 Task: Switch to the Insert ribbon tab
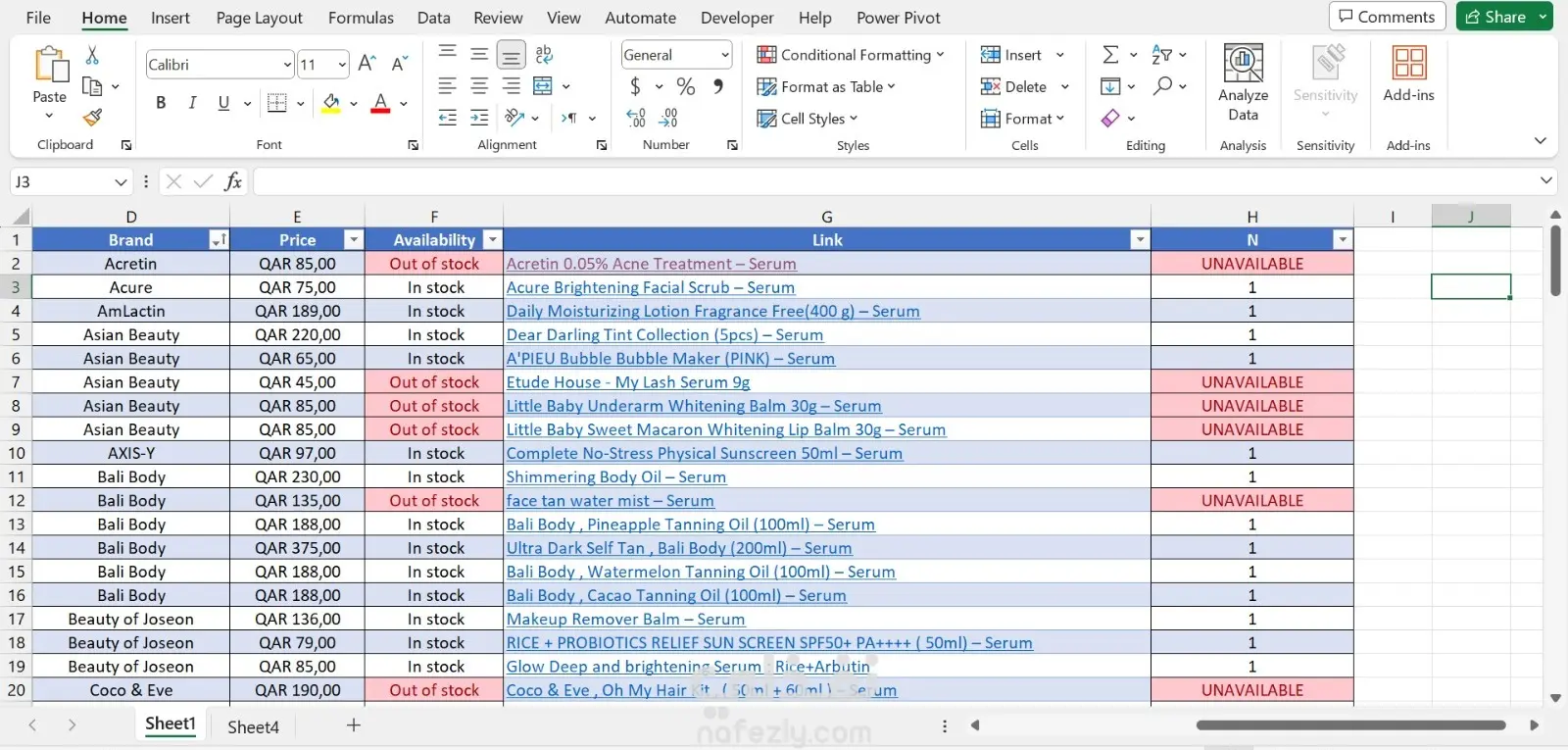[171, 18]
